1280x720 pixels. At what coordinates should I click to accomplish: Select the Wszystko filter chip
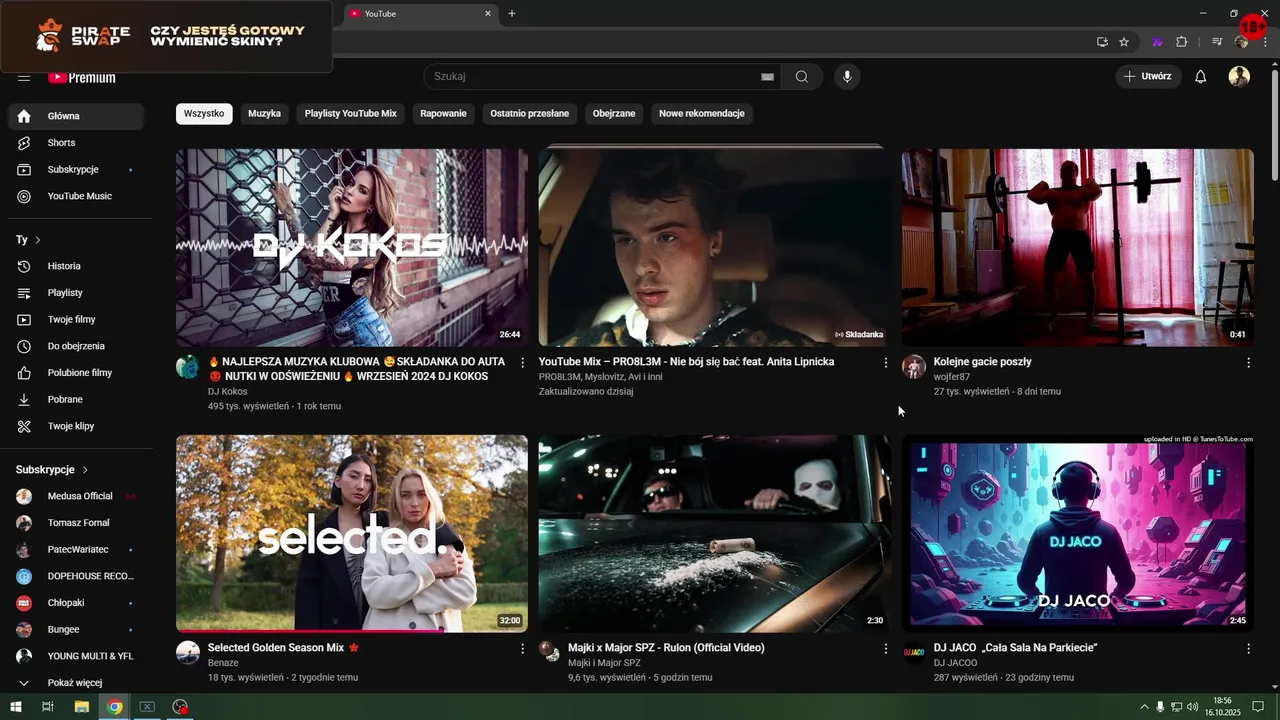pyautogui.click(x=204, y=114)
